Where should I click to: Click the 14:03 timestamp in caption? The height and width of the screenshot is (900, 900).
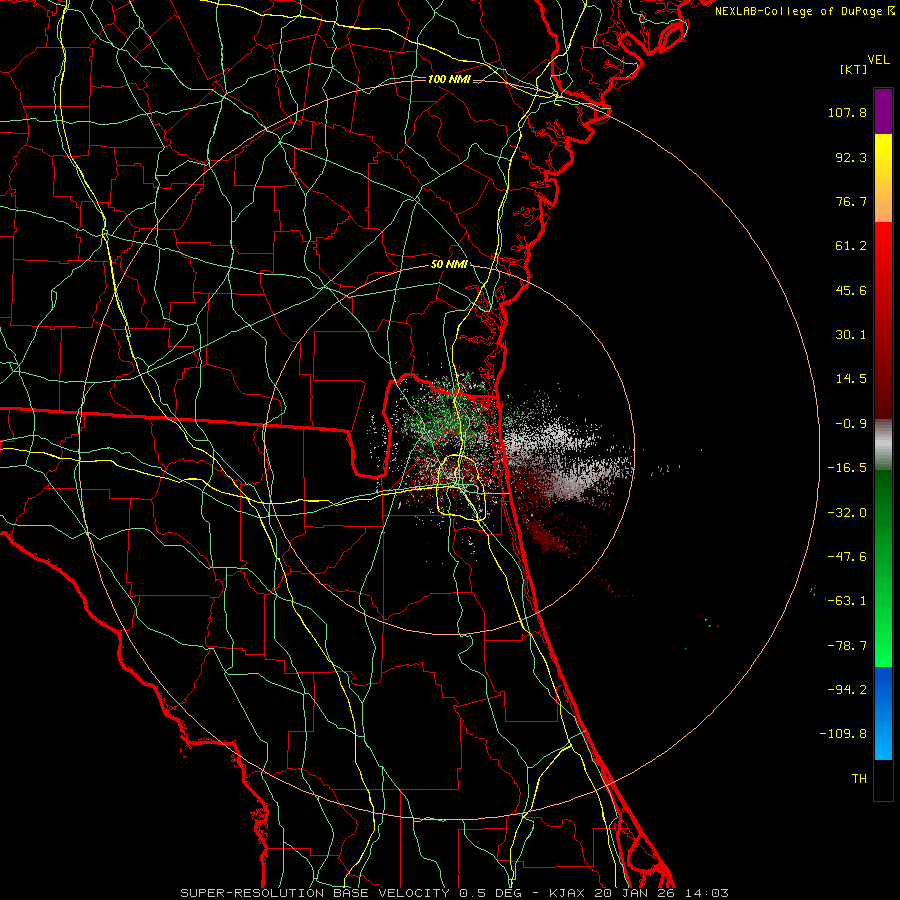[x=707, y=893]
